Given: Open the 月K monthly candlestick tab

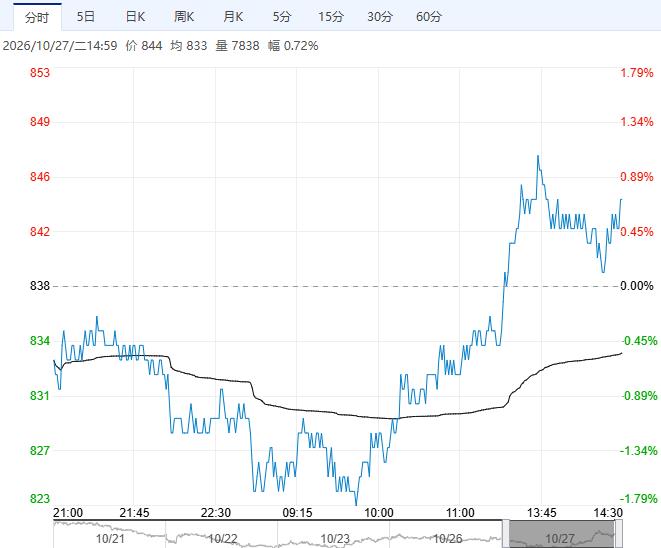Looking at the screenshot, I should (233, 17).
